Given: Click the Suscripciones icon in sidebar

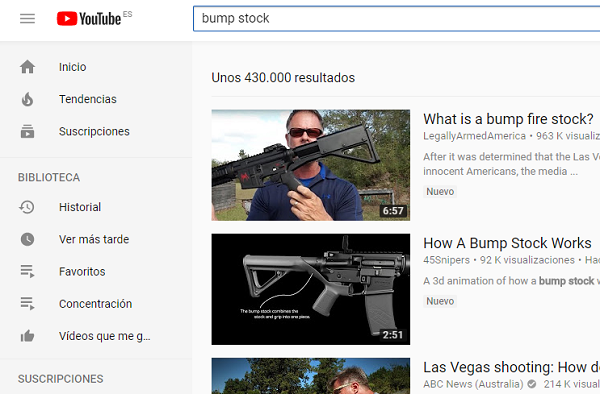Looking at the screenshot, I should pos(27,131).
